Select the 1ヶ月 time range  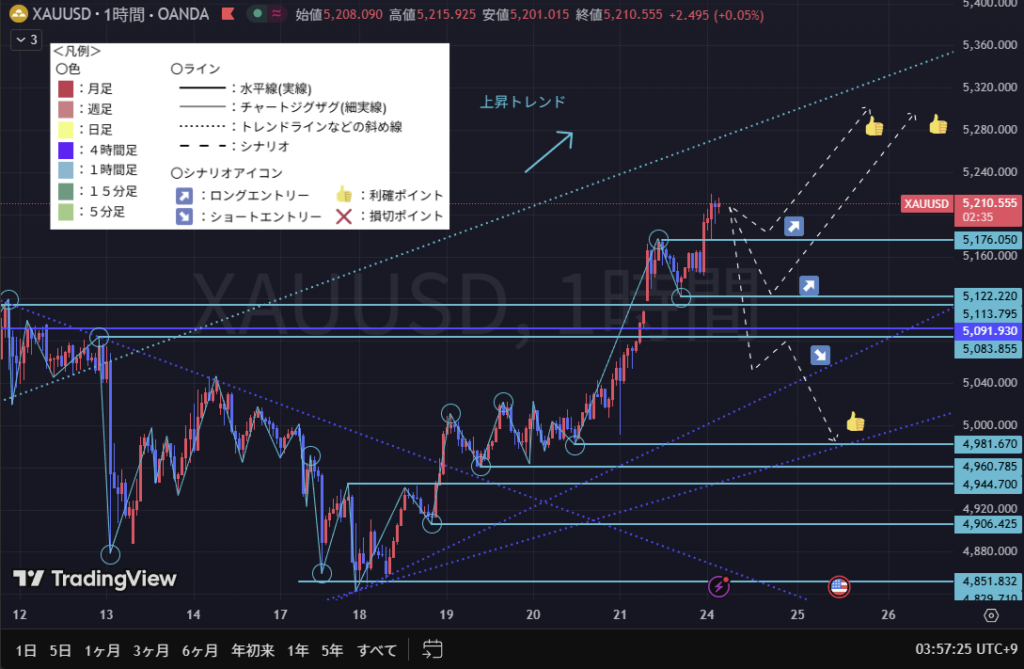[x=104, y=649]
